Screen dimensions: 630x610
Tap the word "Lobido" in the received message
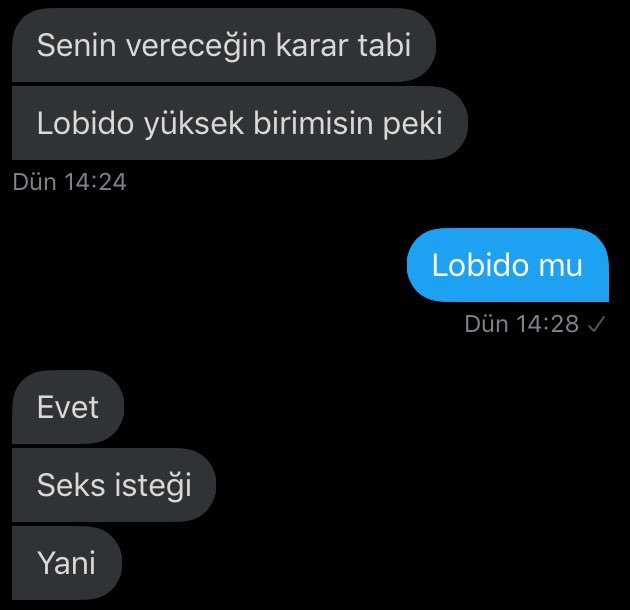click(86, 123)
